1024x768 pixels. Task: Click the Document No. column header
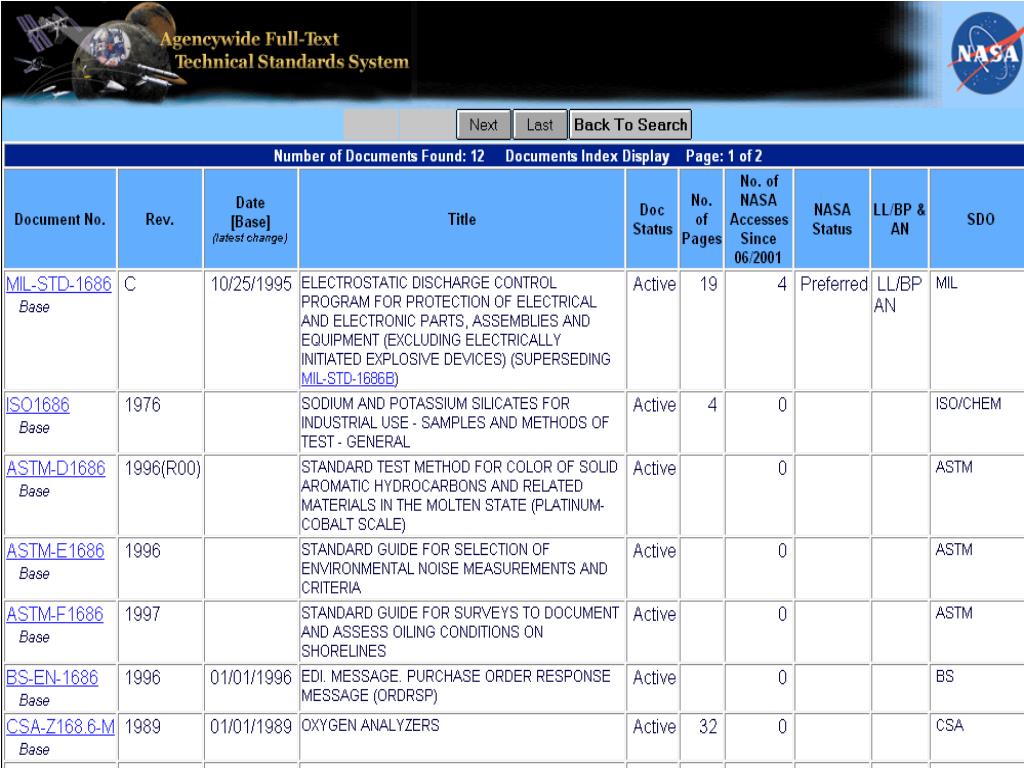(60, 219)
